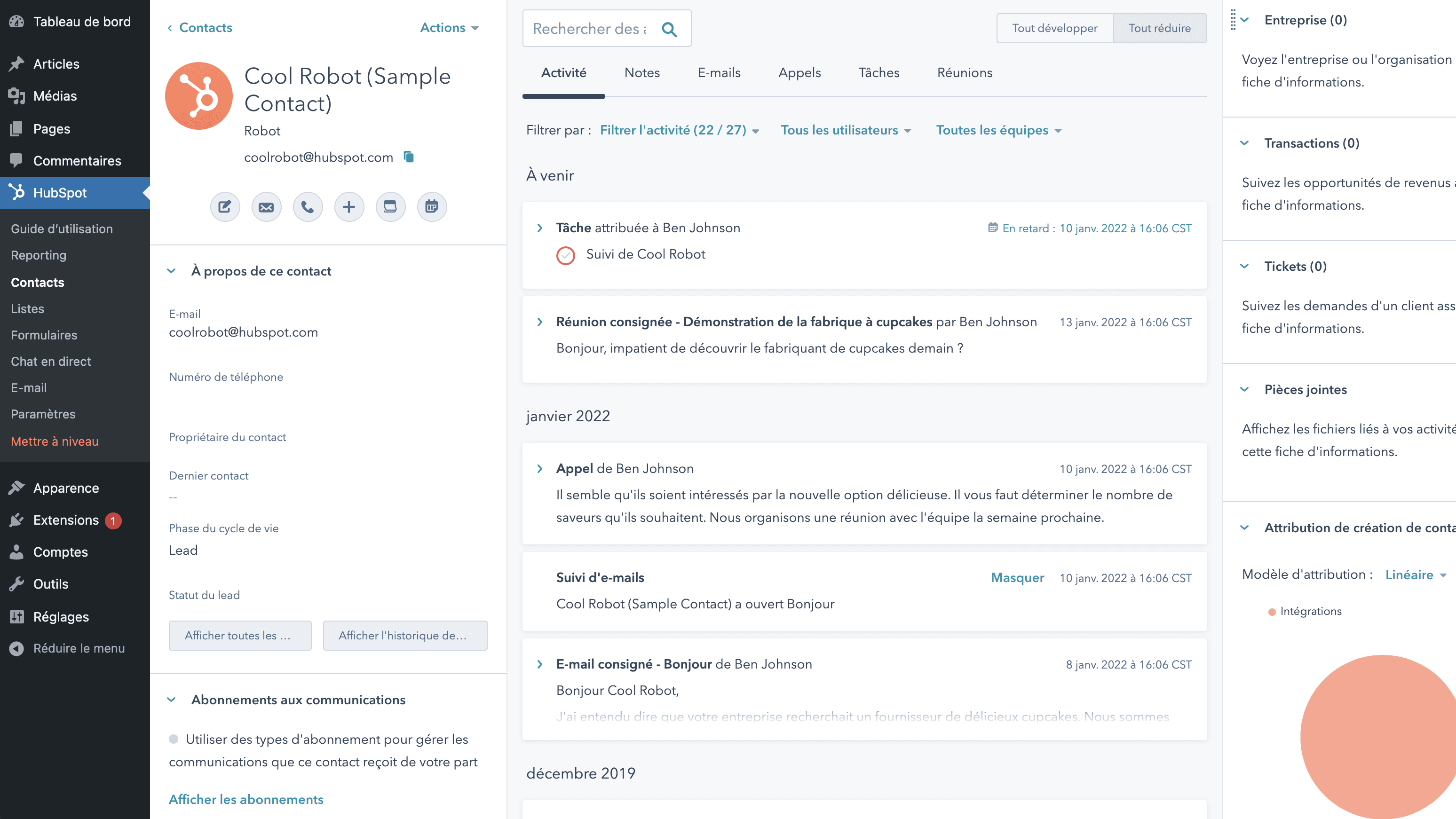1456x819 pixels.
Task: Open Chat en direct submenu item
Action: [x=51, y=361]
